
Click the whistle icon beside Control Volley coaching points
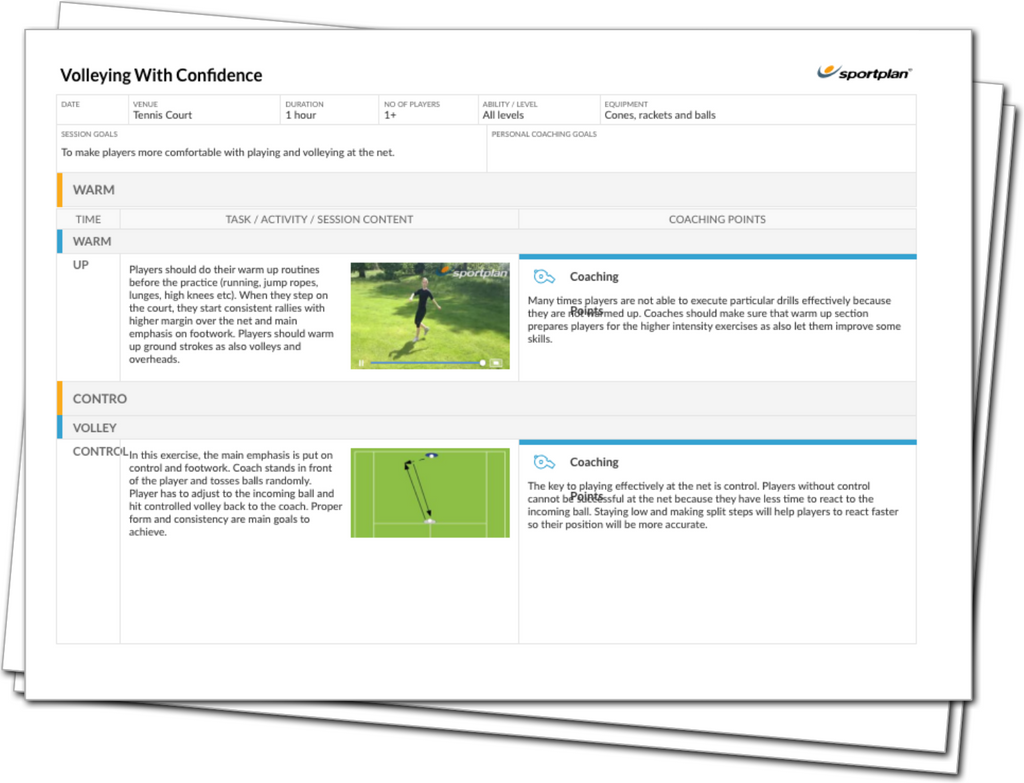(x=543, y=462)
